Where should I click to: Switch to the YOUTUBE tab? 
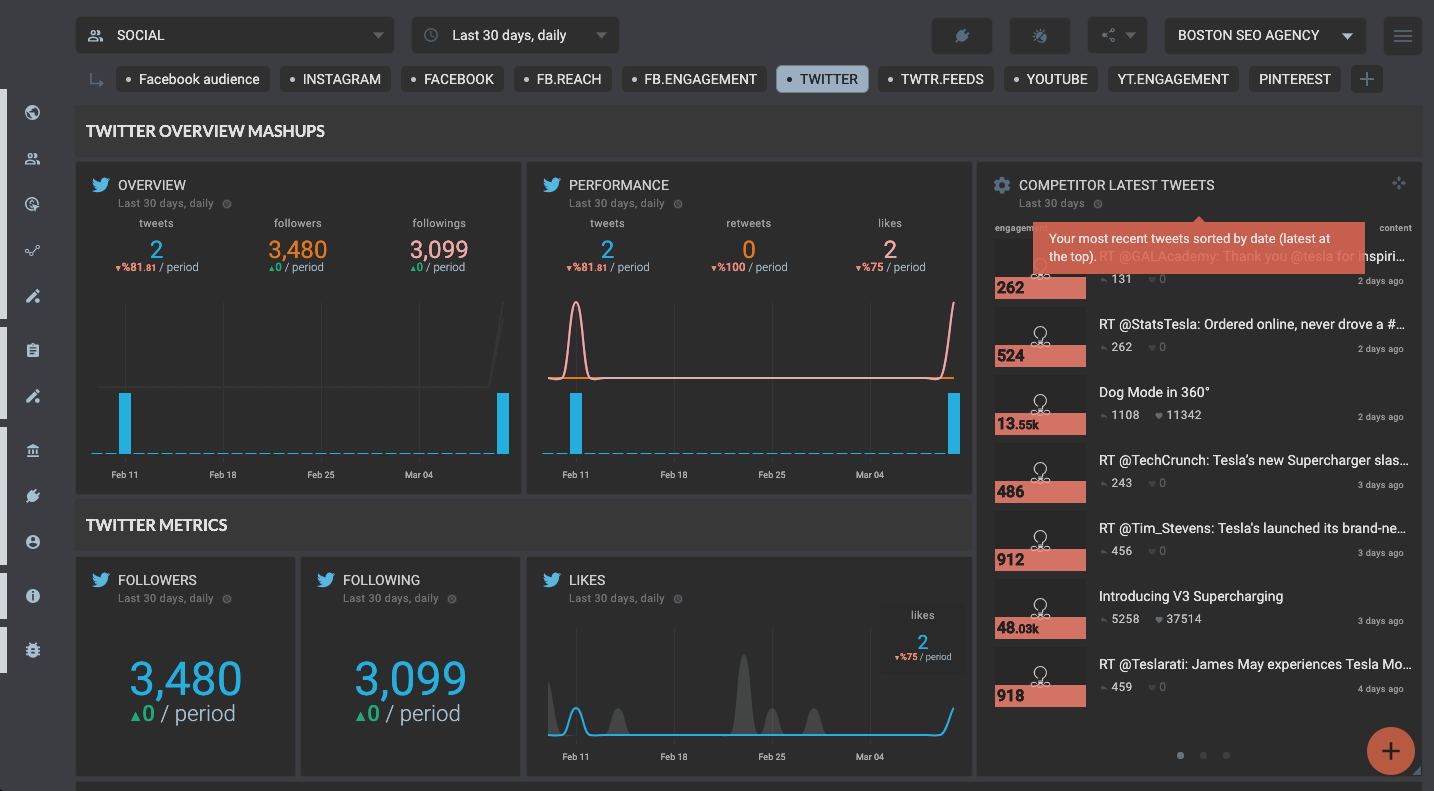click(1051, 79)
